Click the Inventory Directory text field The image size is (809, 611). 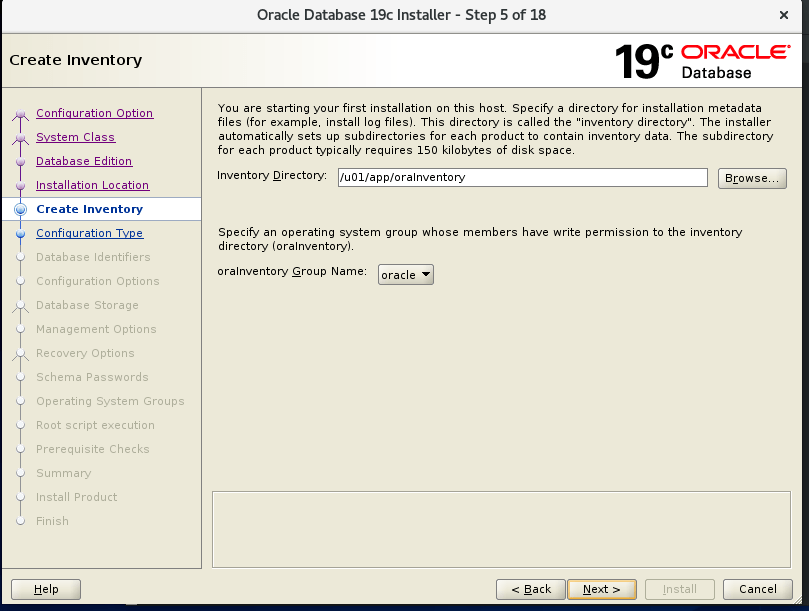523,178
